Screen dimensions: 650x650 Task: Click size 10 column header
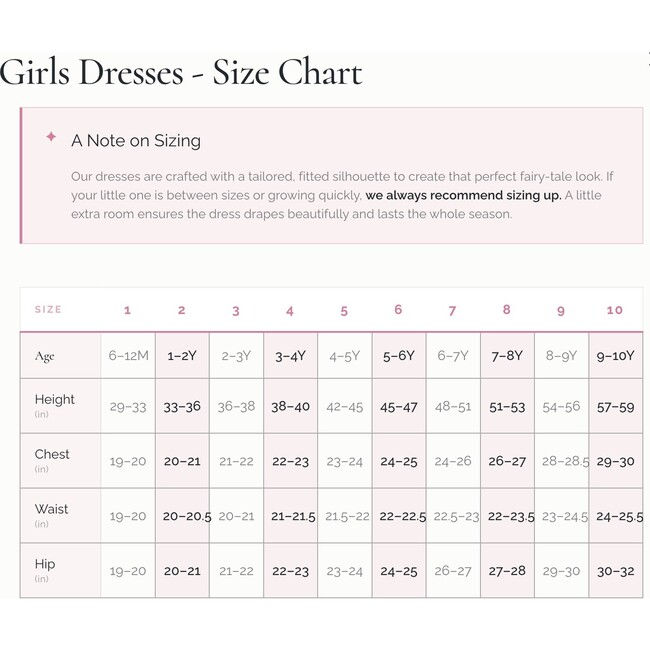tap(614, 310)
